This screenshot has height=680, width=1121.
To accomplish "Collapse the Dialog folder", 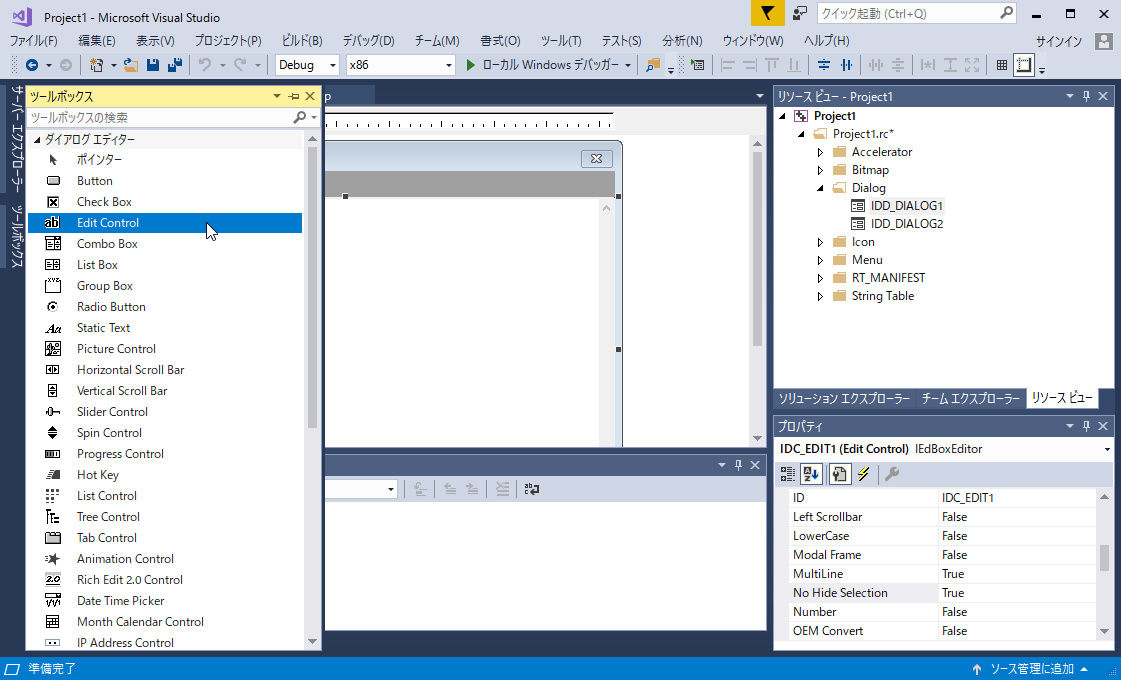I will click(820, 188).
